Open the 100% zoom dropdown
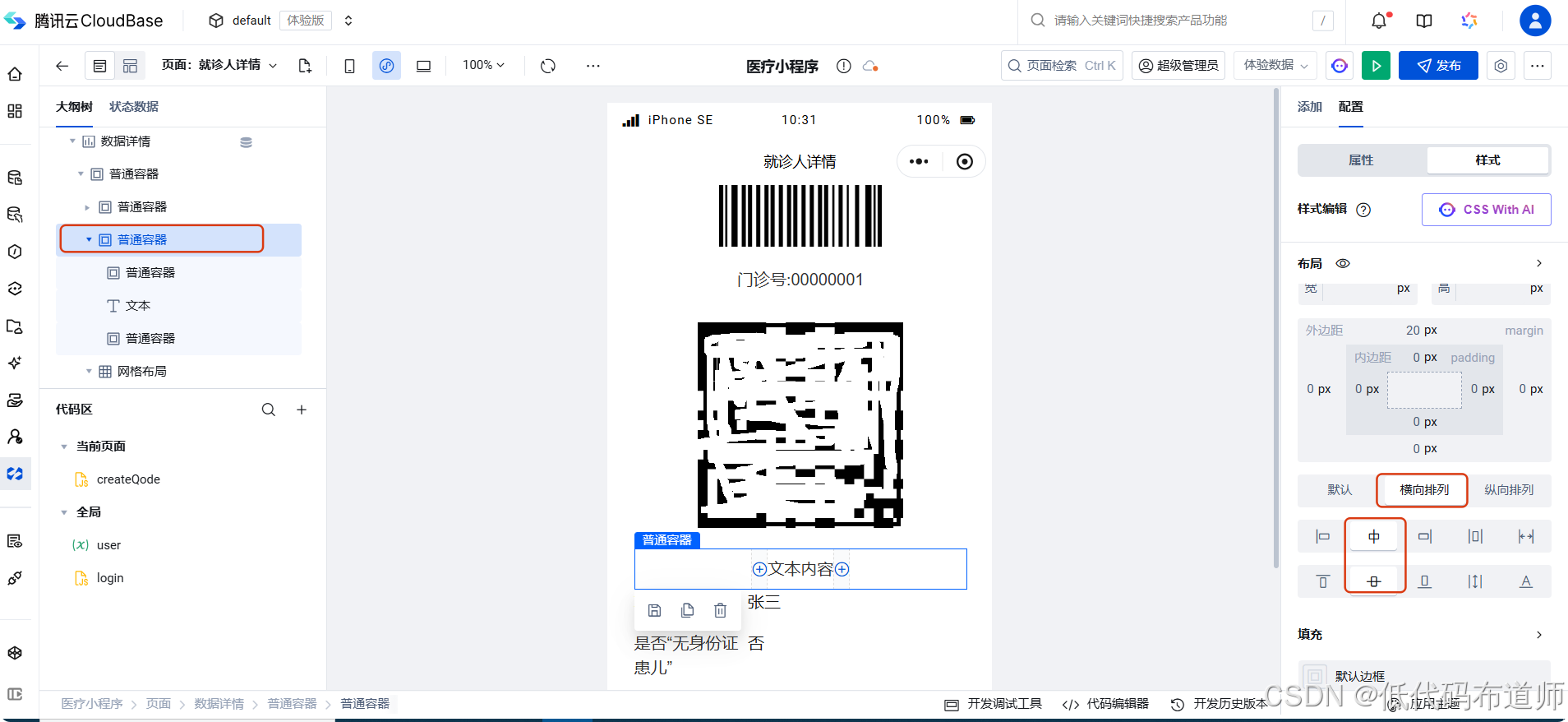 tap(483, 65)
